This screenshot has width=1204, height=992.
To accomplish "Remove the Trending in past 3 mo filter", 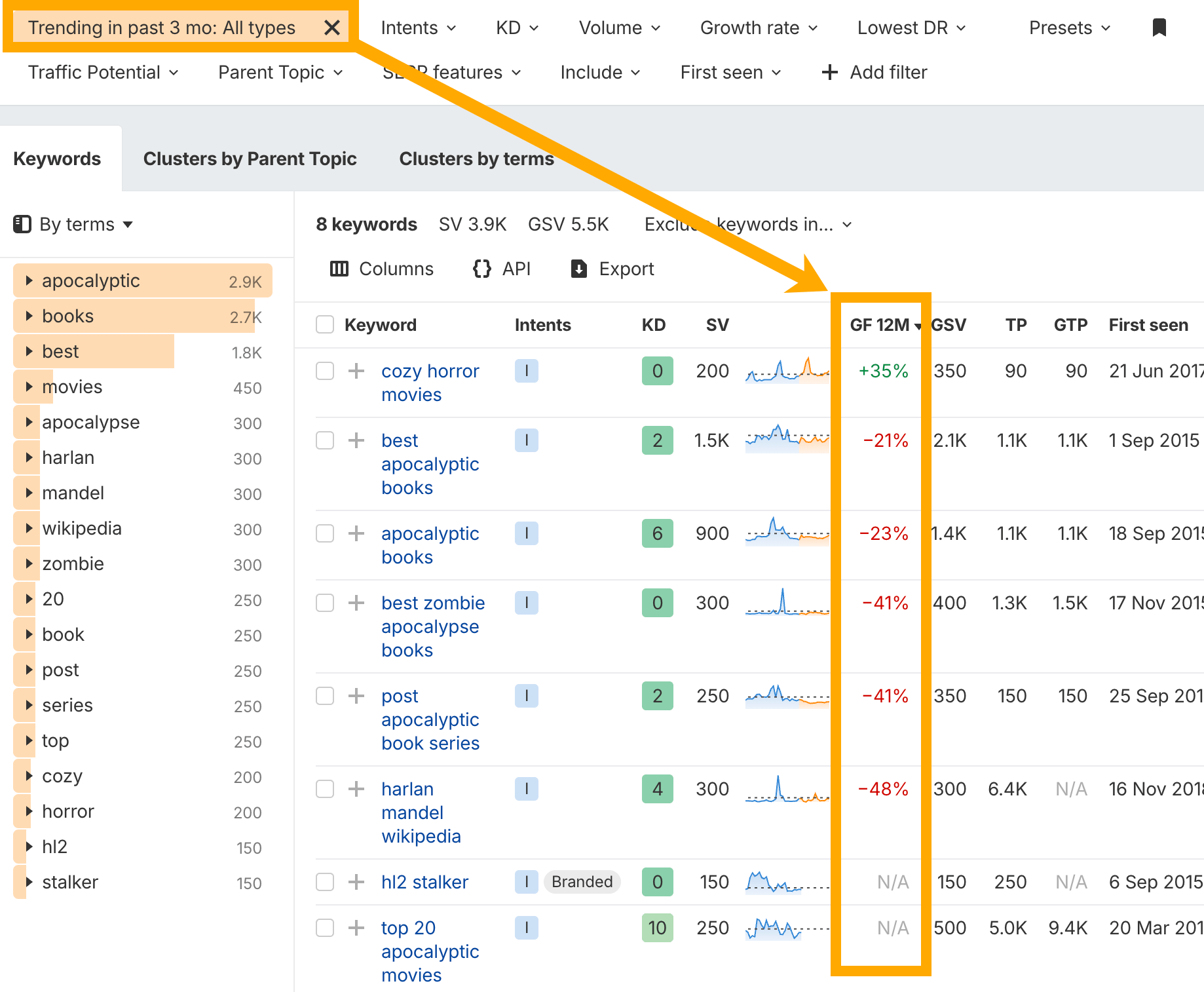I will [332, 28].
